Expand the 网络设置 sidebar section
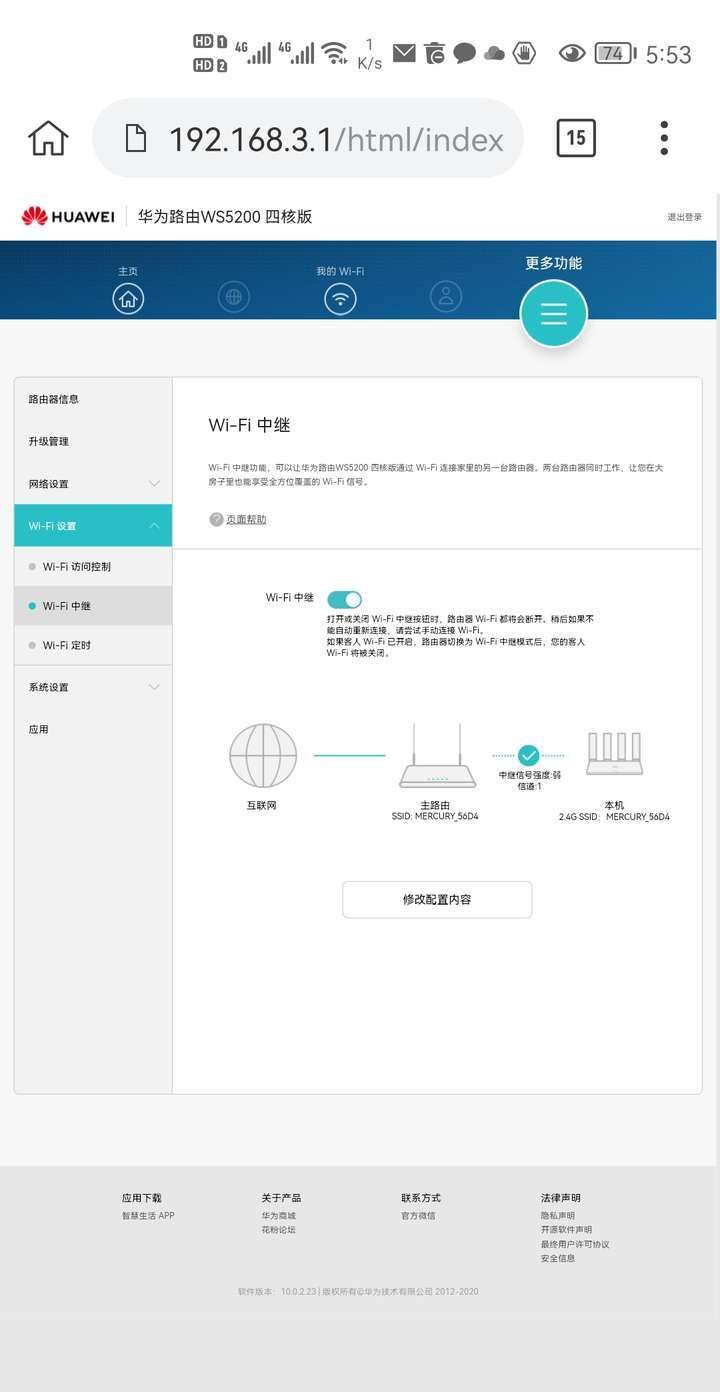Viewport: 720px width, 1392px height. [93, 484]
